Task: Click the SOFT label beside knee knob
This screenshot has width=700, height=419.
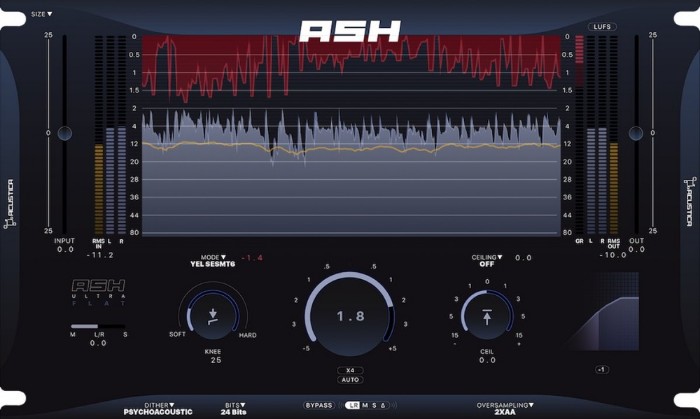Action: (x=177, y=334)
